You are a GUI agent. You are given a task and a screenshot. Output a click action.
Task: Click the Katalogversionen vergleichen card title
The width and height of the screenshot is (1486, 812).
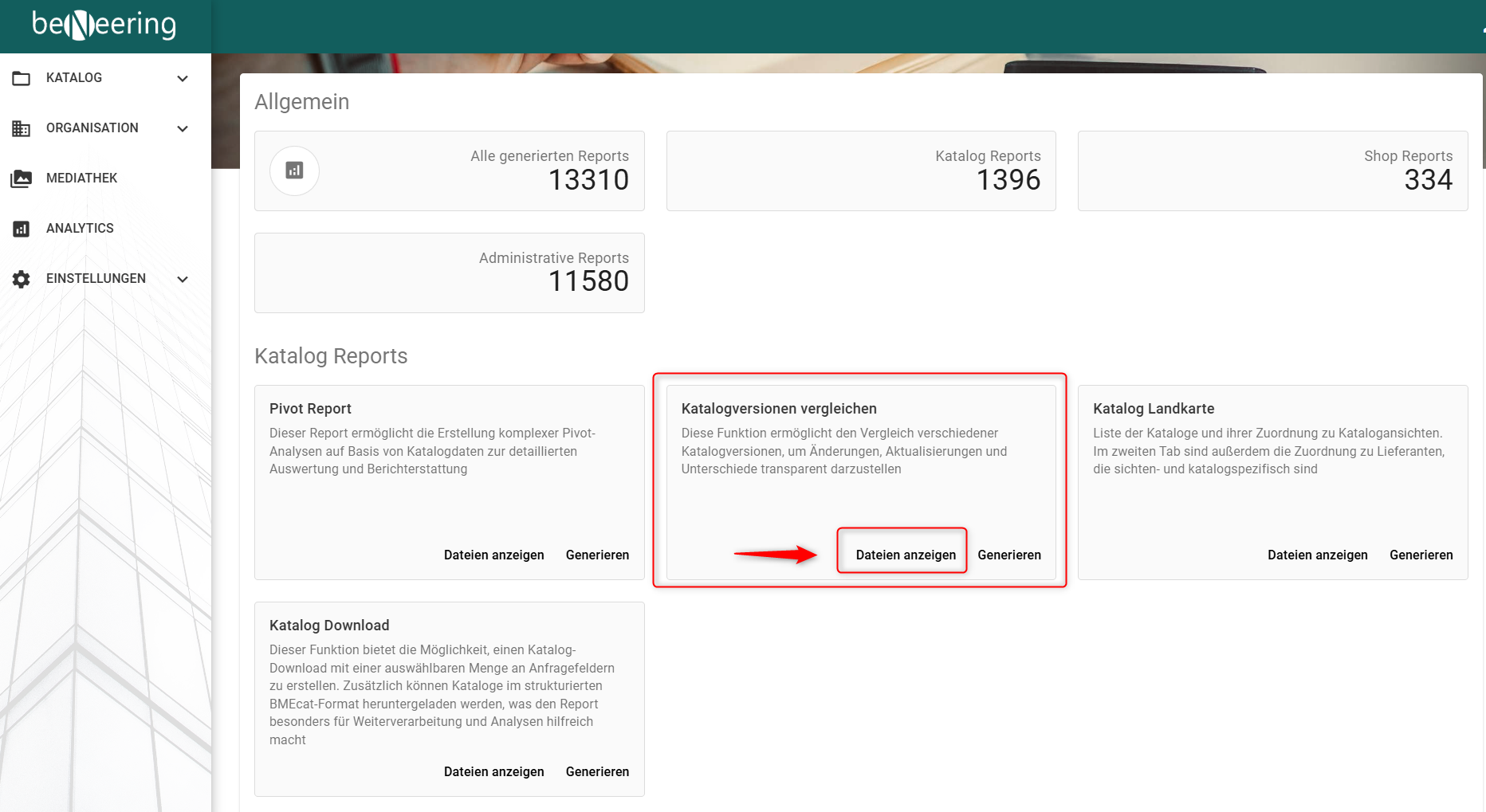tap(779, 409)
